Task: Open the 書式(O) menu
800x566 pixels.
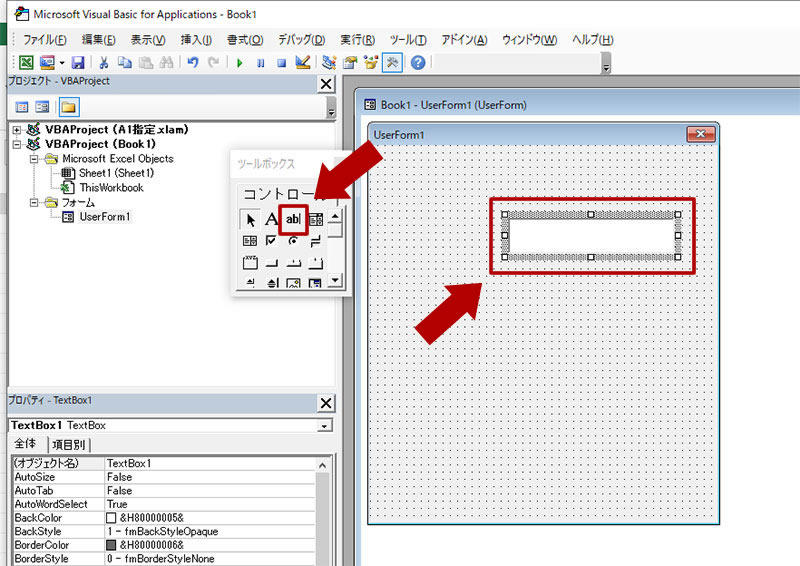Action: pos(245,40)
